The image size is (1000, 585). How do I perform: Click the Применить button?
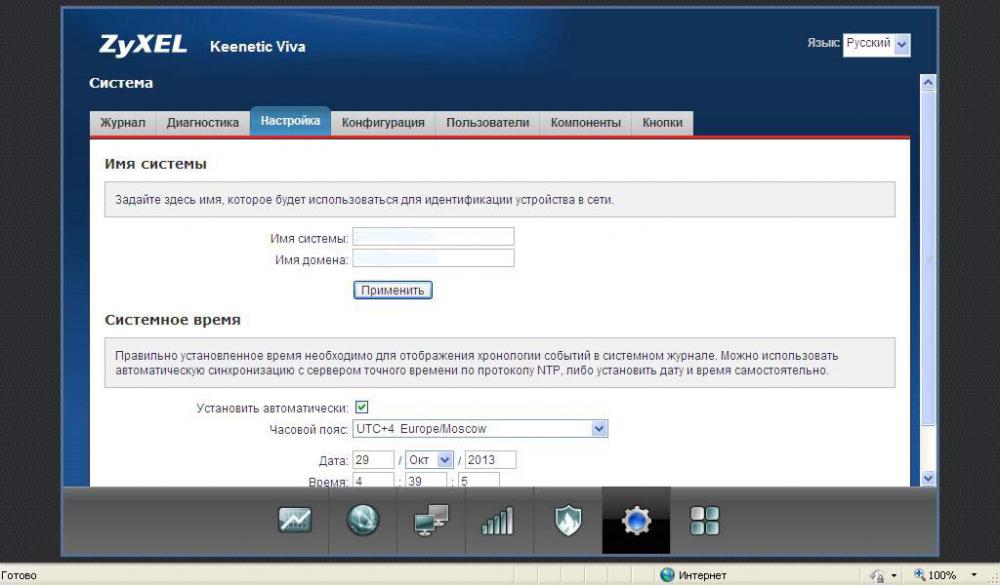click(x=393, y=290)
